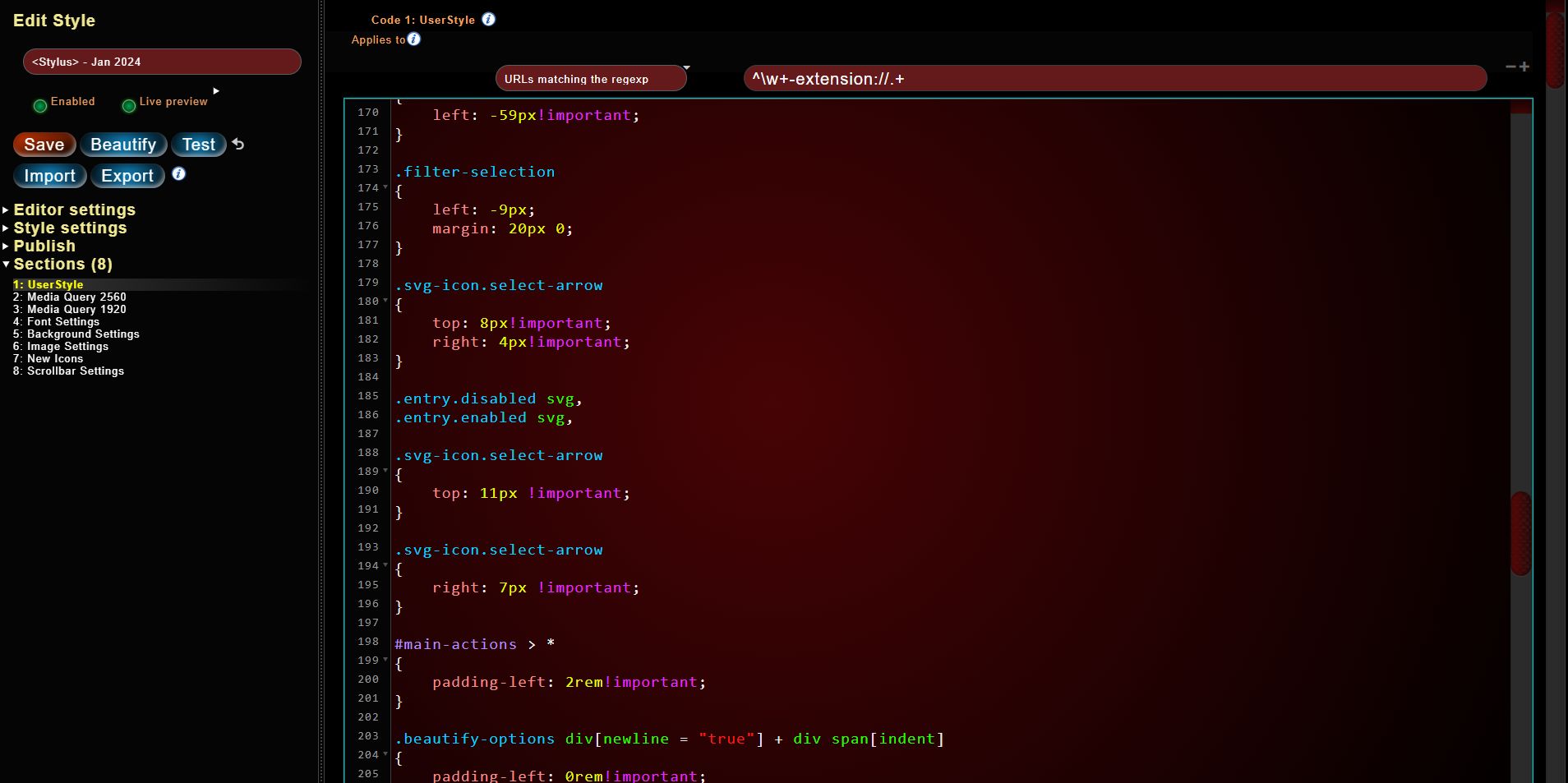1568x783 pixels.
Task: Click the Export button
Action: [127, 176]
